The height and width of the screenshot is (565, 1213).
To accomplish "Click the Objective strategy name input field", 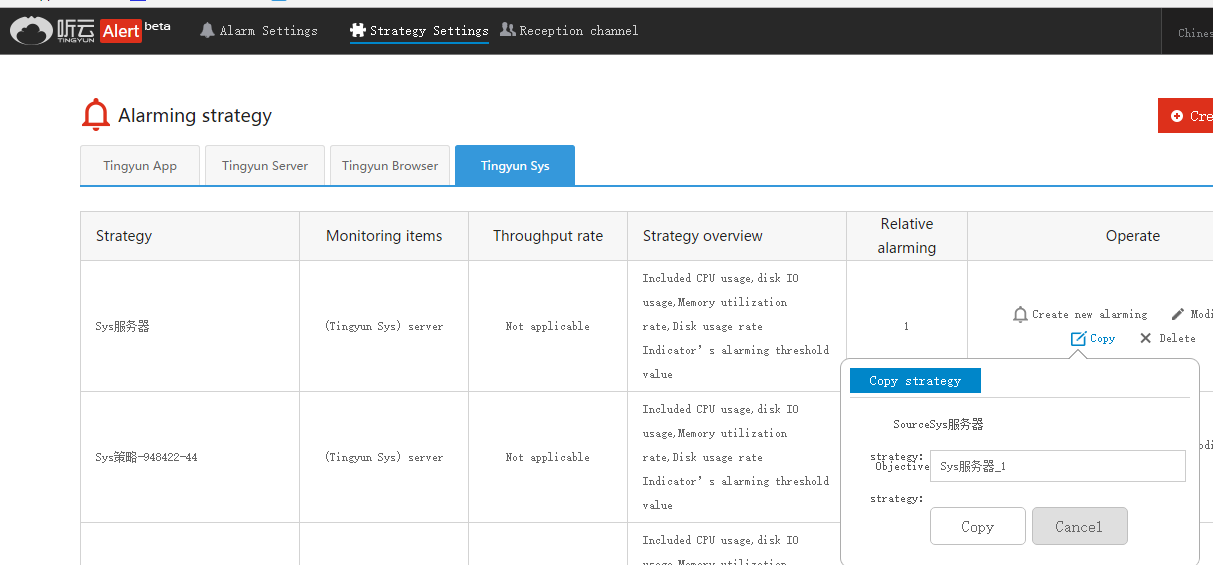I will pyautogui.click(x=1057, y=466).
